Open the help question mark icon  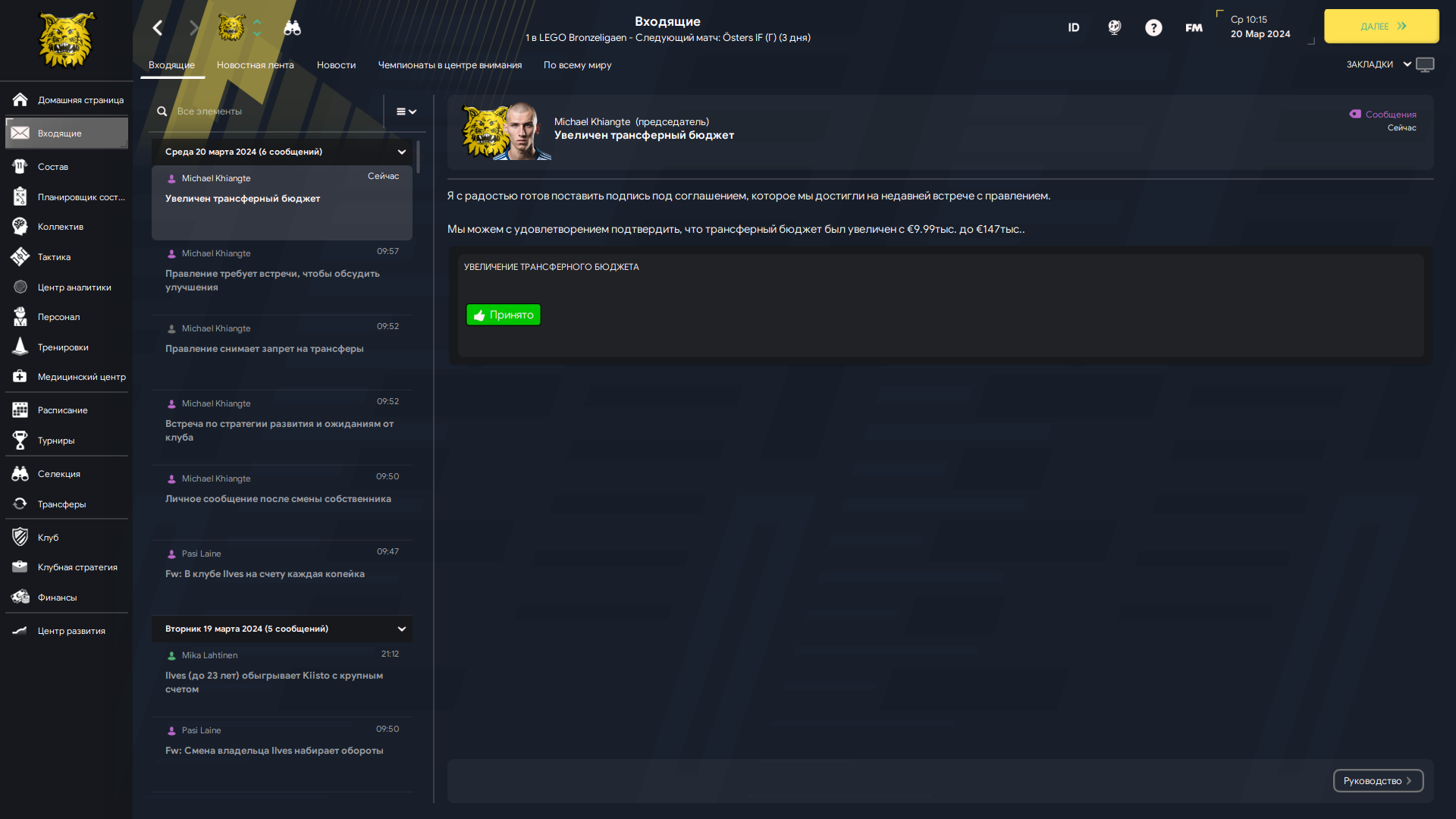pyautogui.click(x=1153, y=28)
